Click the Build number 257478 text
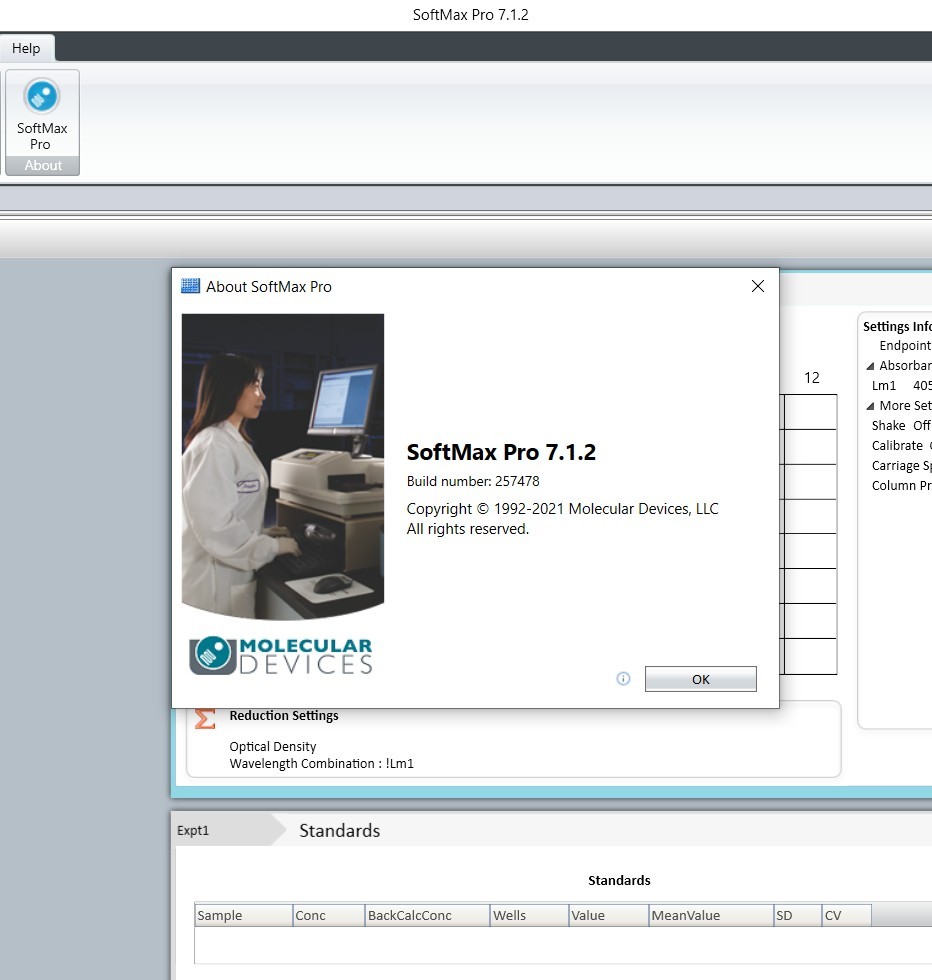The image size is (932, 980). pos(473,481)
